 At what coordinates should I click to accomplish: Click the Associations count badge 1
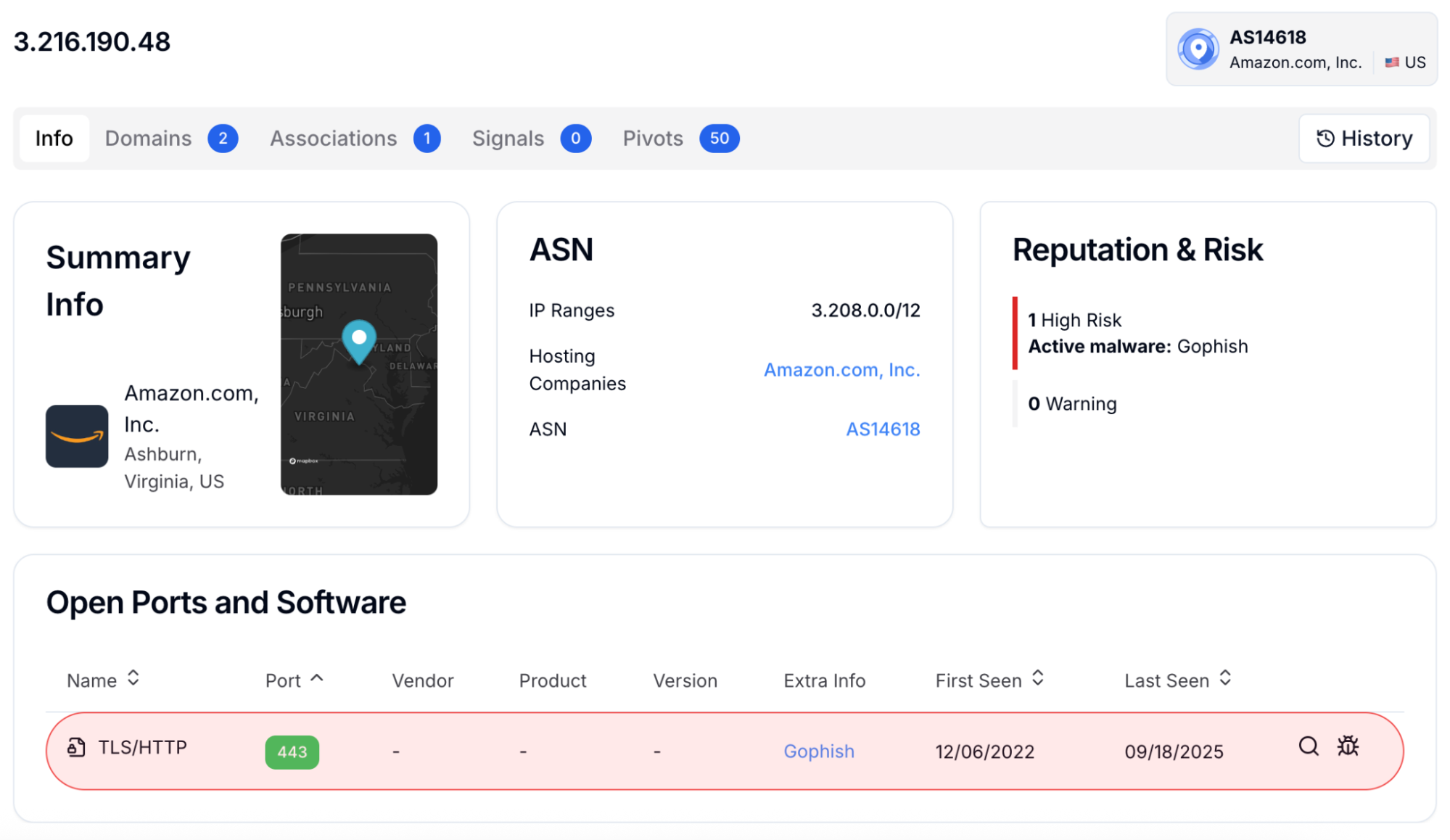pyautogui.click(x=427, y=139)
